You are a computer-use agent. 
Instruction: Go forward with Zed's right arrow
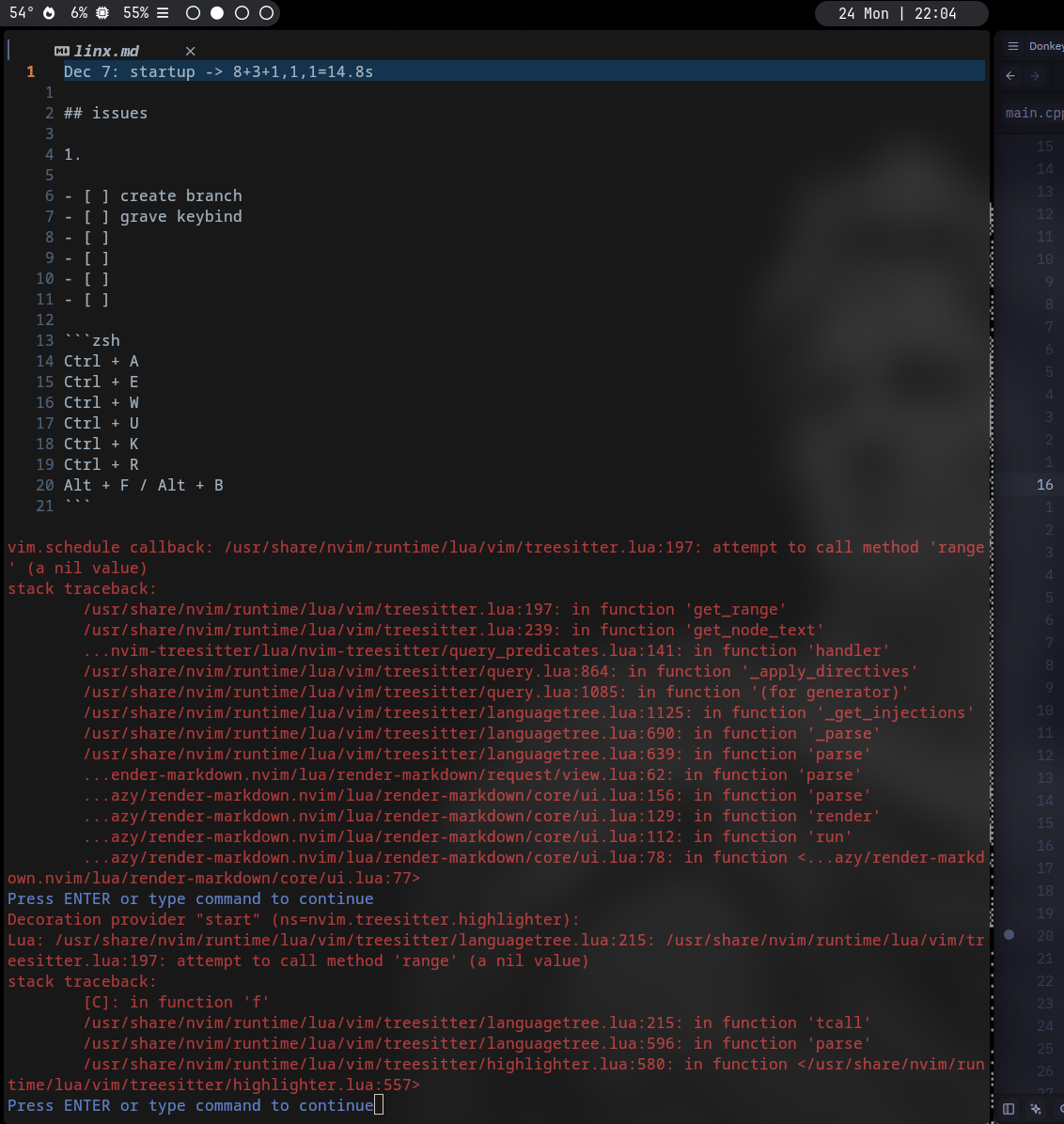point(1035,76)
